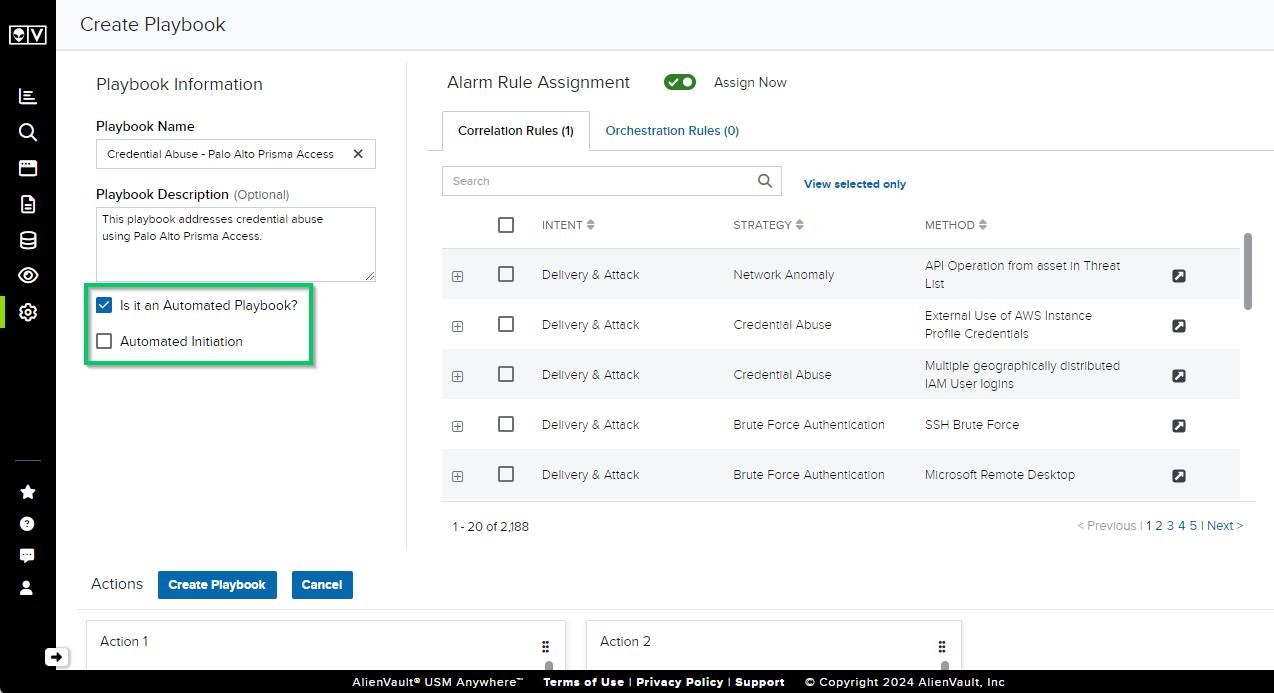Image resolution: width=1274 pixels, height=693 pixels.
Task: Click the Action 2 panel scrollbar
Action: pyautogui.click(x=944, y=665)
